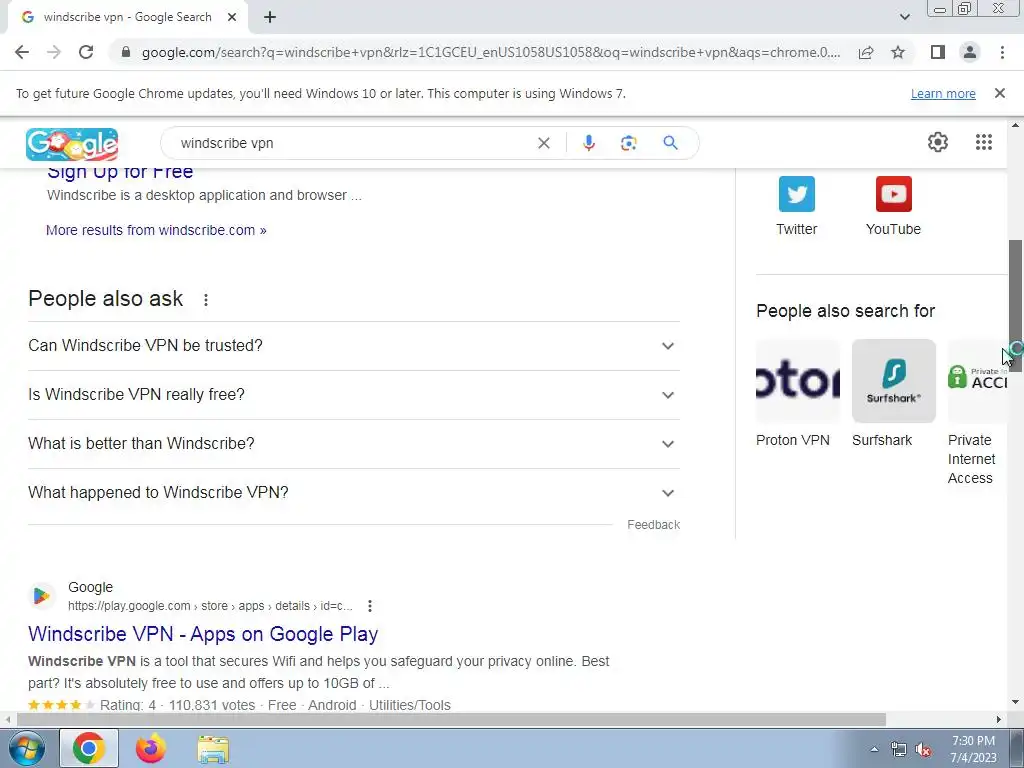Dismiss the Chrome update notification bar
The height and width of the screenshot is (768, 1024).
click(999, 93)
